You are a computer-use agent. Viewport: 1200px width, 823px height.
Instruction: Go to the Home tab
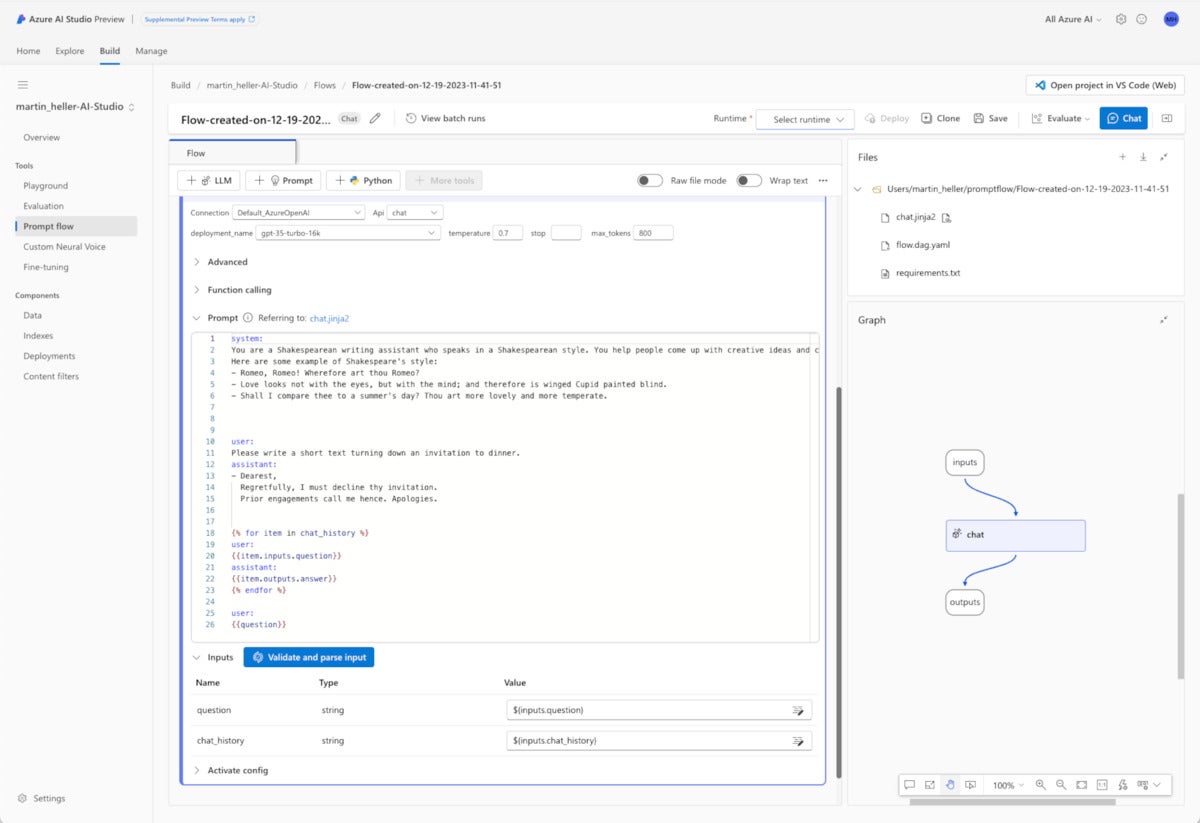[x=28, y=51]
